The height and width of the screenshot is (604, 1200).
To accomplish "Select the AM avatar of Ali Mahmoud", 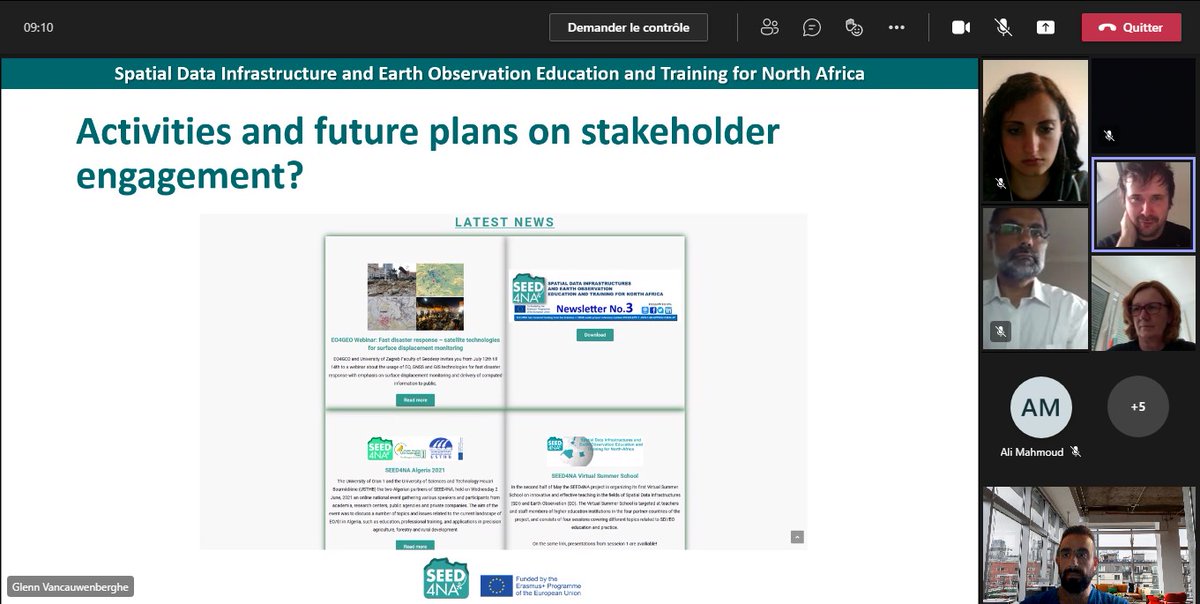I will [1041, 407].
